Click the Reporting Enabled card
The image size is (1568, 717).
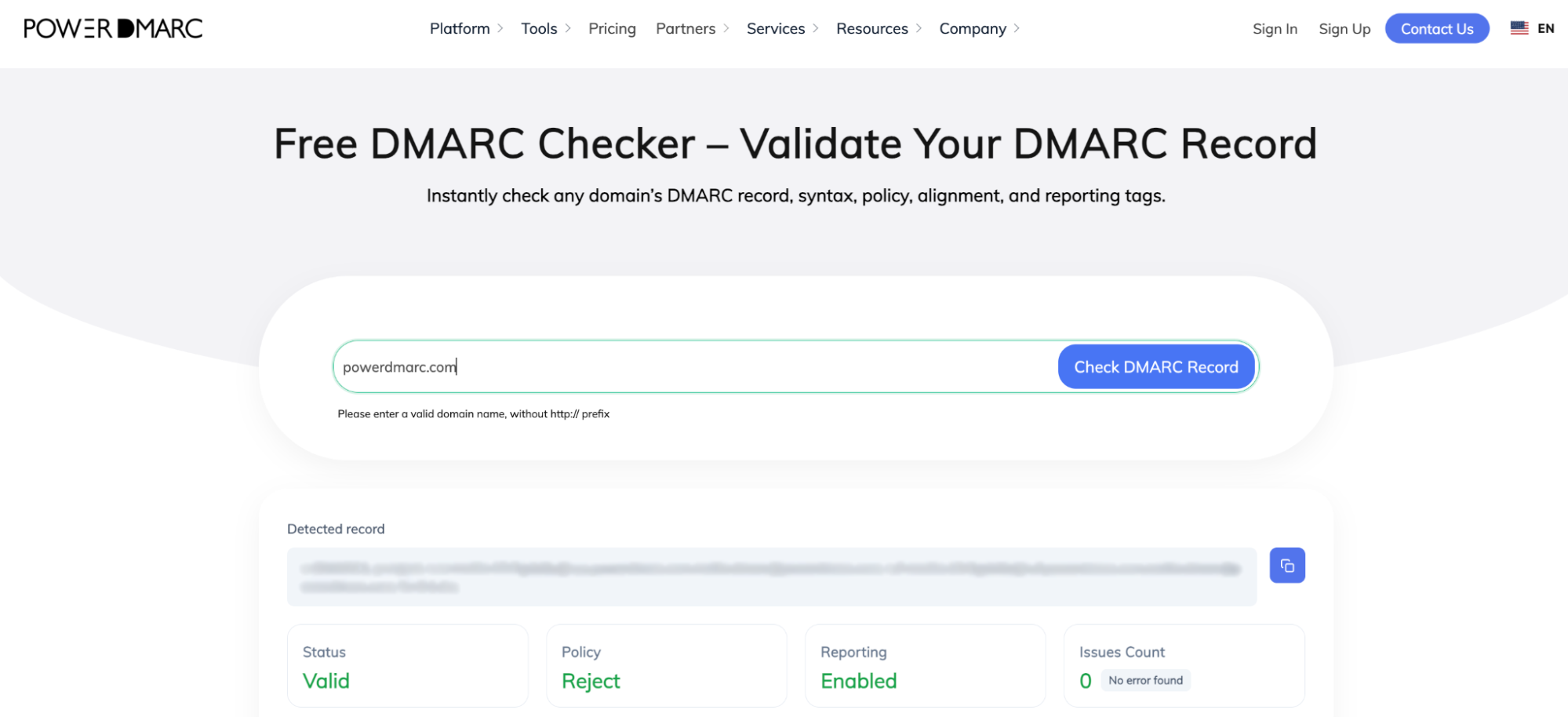click(926, 666)
